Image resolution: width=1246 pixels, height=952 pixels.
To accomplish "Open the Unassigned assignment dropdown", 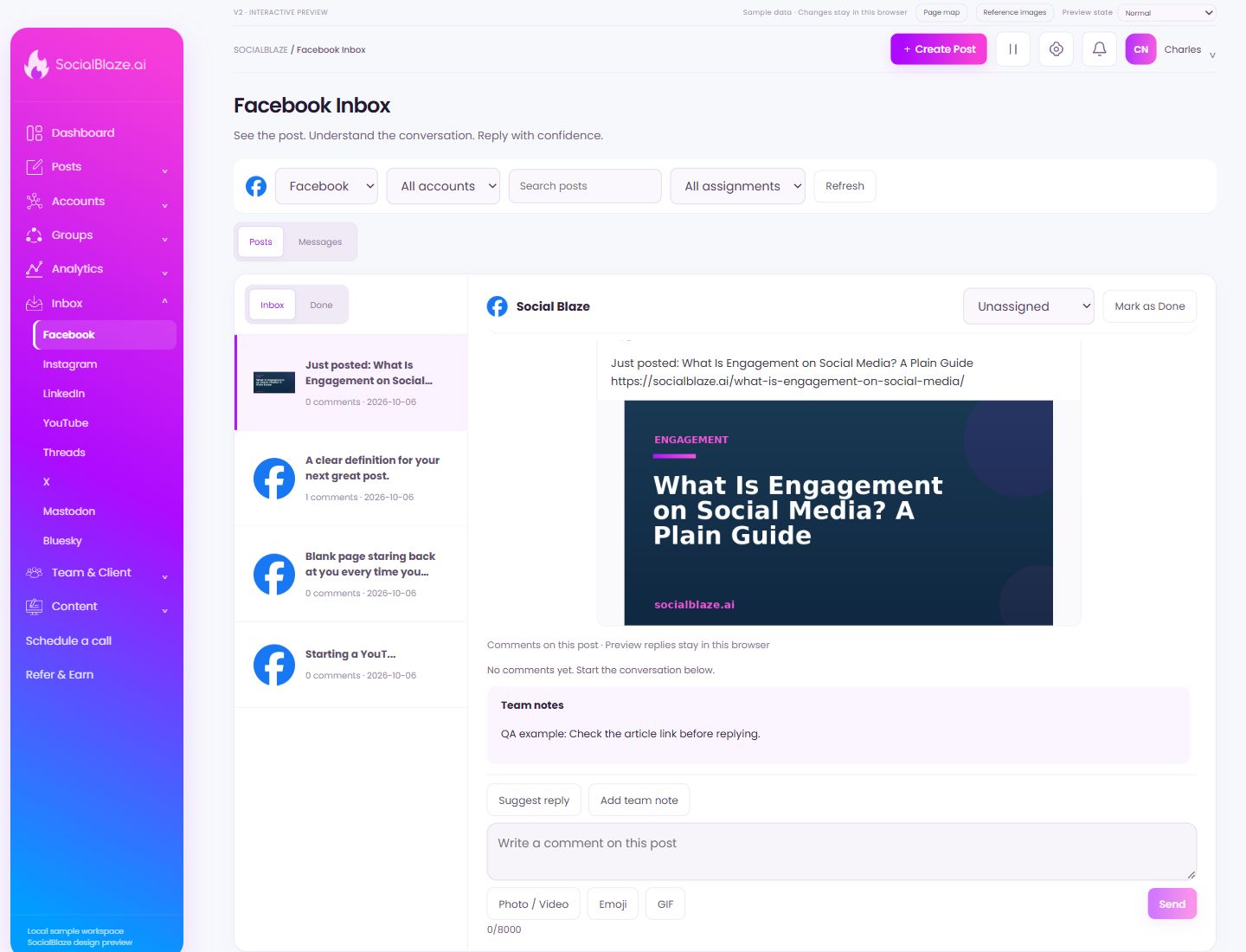I will coord(1029,306).
